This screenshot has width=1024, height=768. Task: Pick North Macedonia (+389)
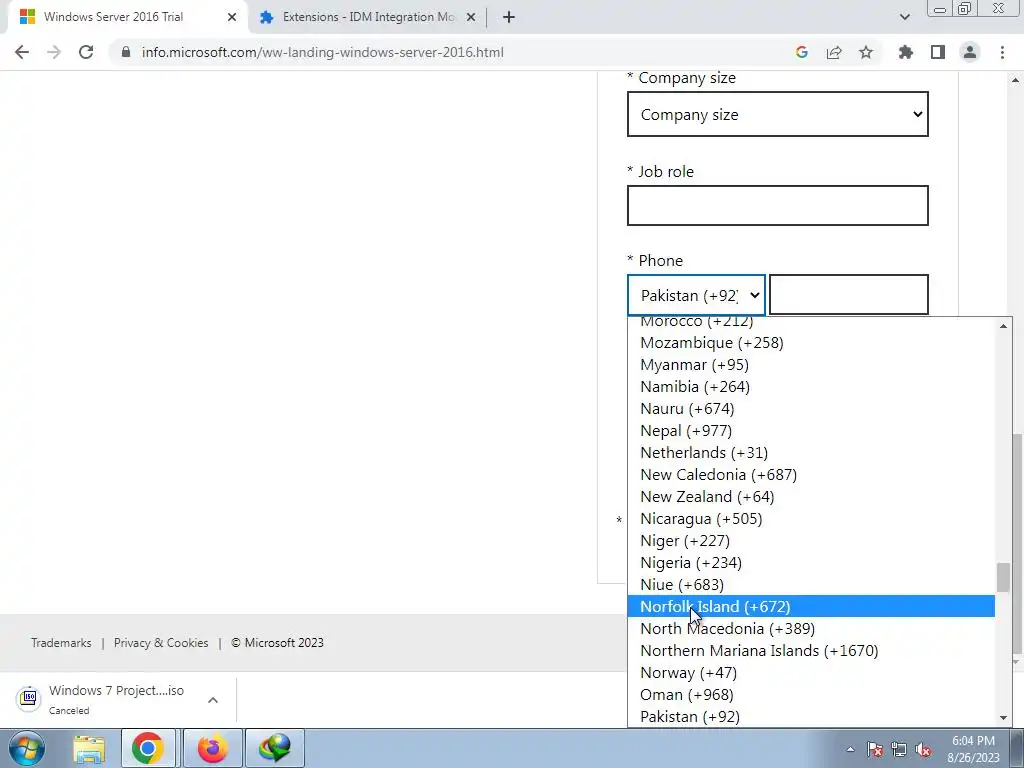click(811, 629)
